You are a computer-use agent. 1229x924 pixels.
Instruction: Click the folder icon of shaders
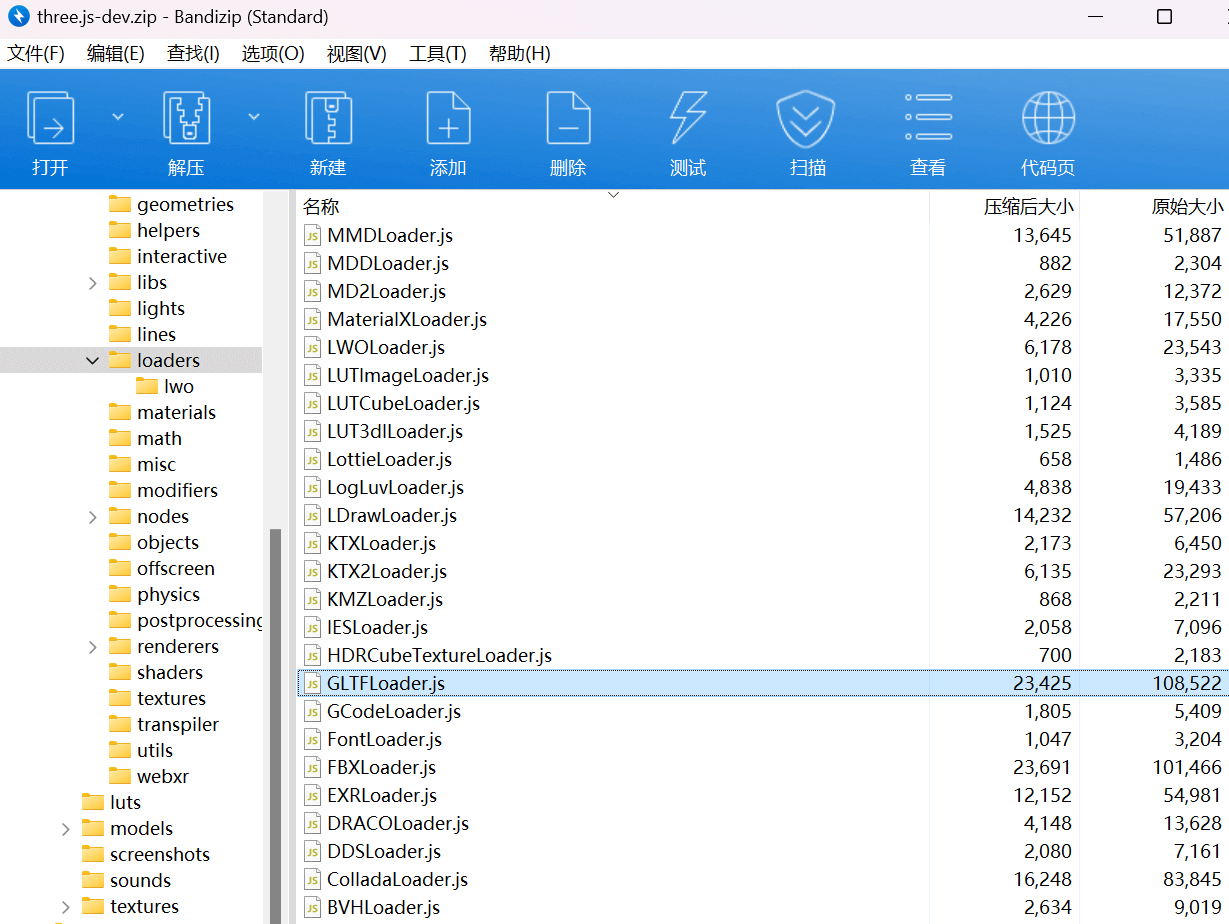(x=120, y=672)
